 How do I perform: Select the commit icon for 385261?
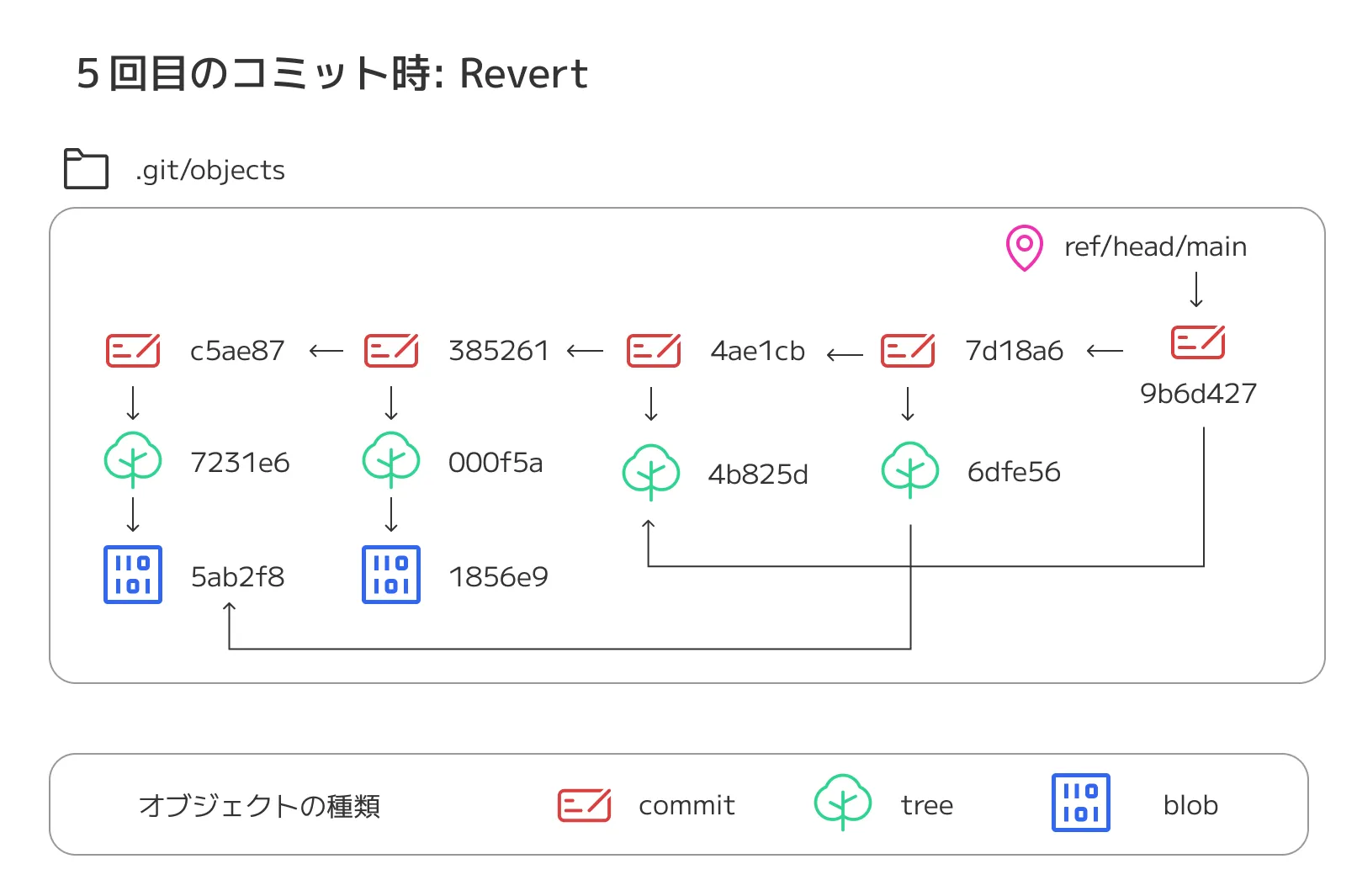pos(391,351)
